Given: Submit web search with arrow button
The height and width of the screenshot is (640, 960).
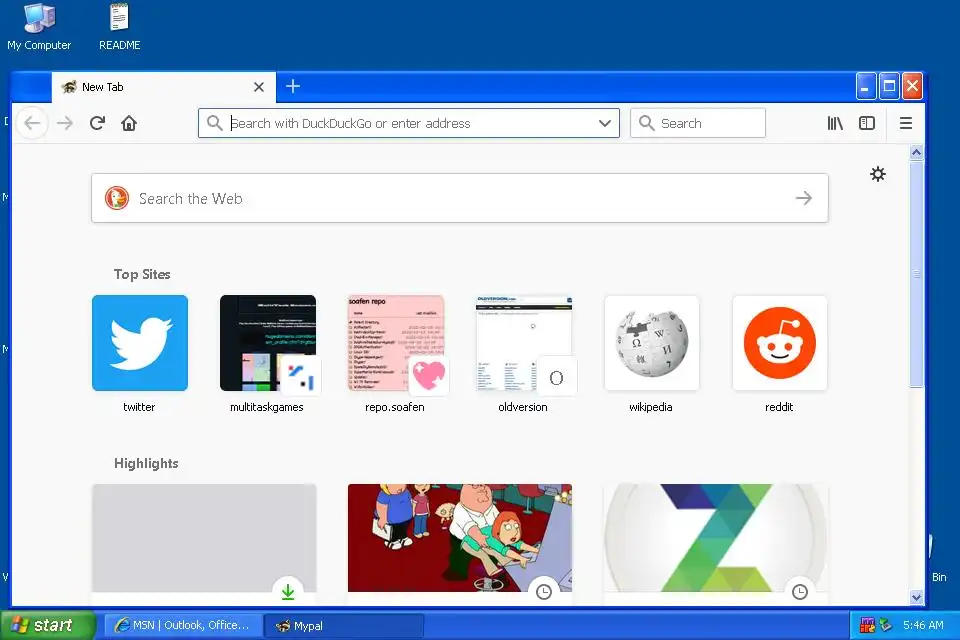Looking at the screenshot, I should 804,198.
